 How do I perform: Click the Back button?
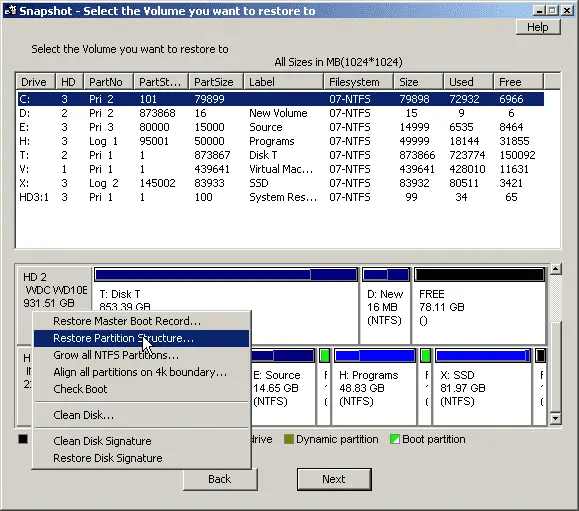click(x=220, y=479)
